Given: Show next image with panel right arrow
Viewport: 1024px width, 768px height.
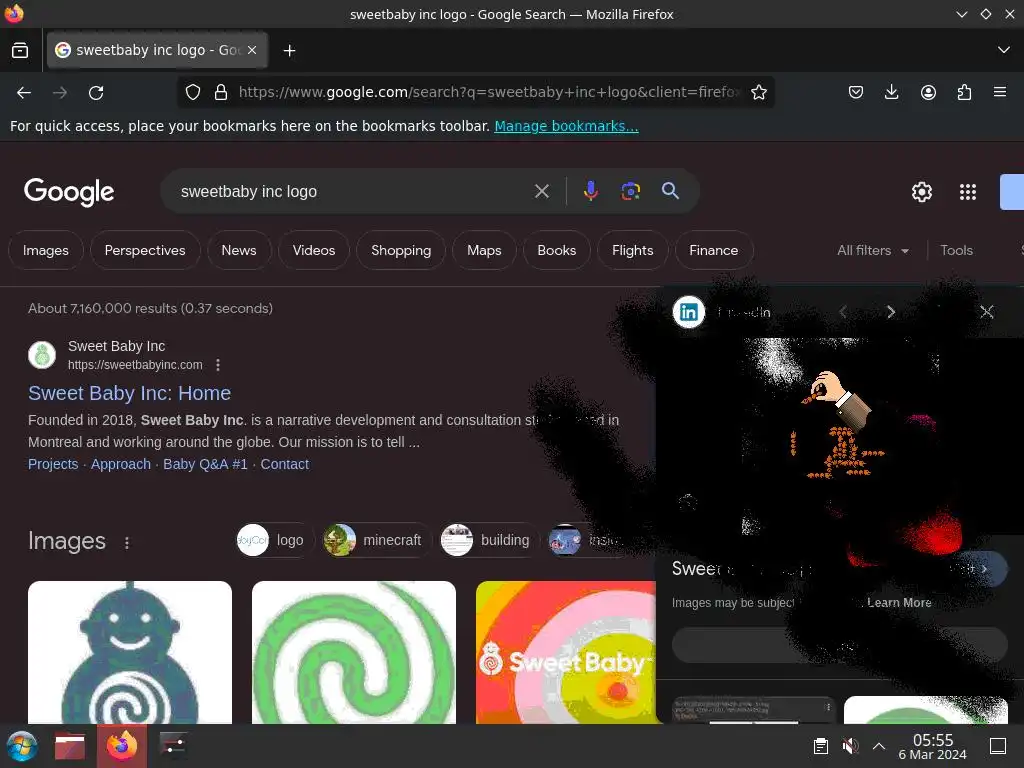Looking at the screenshot, I should pyautogui.click(x=891, y=312).
